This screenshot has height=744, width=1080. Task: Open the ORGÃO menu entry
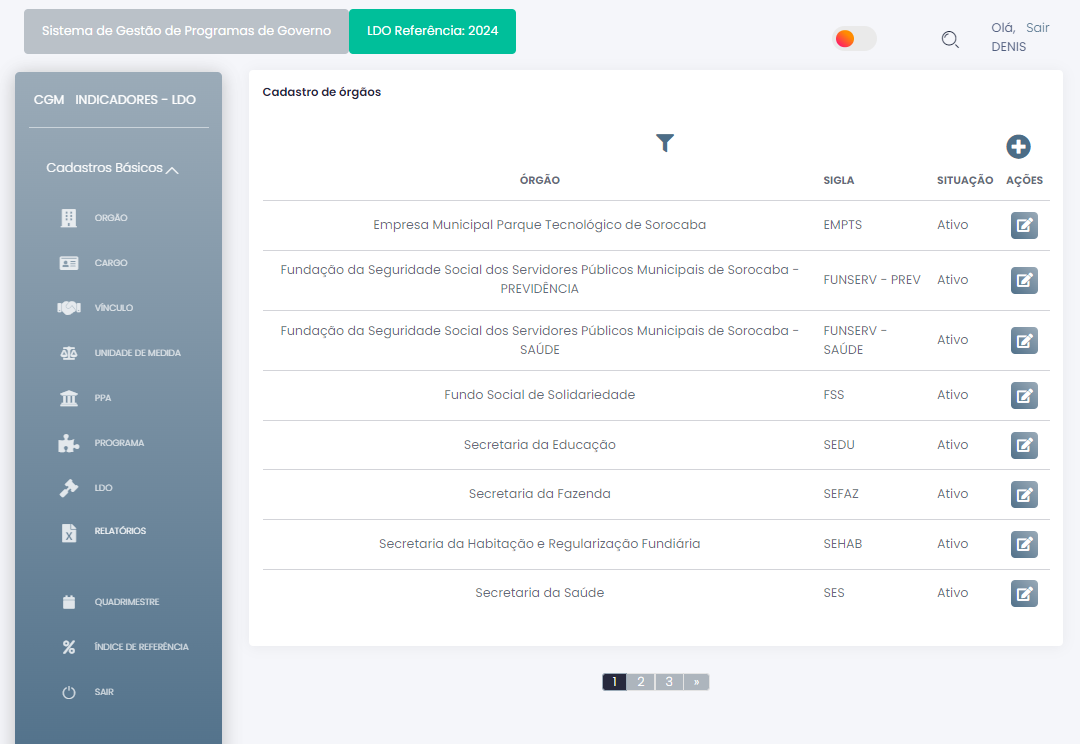[111, 218]
